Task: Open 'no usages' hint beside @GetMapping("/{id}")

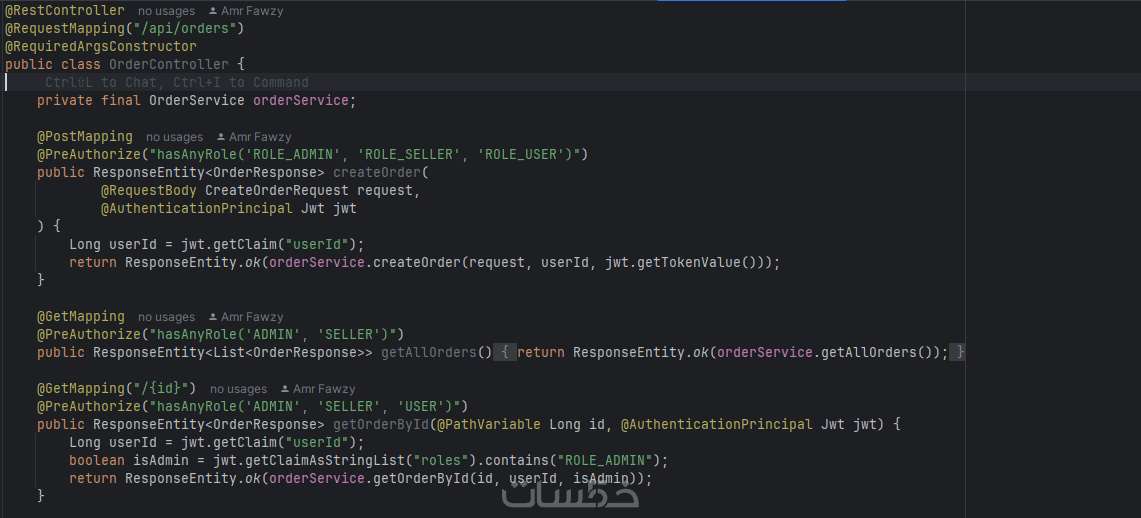Action: click(239, 389)
